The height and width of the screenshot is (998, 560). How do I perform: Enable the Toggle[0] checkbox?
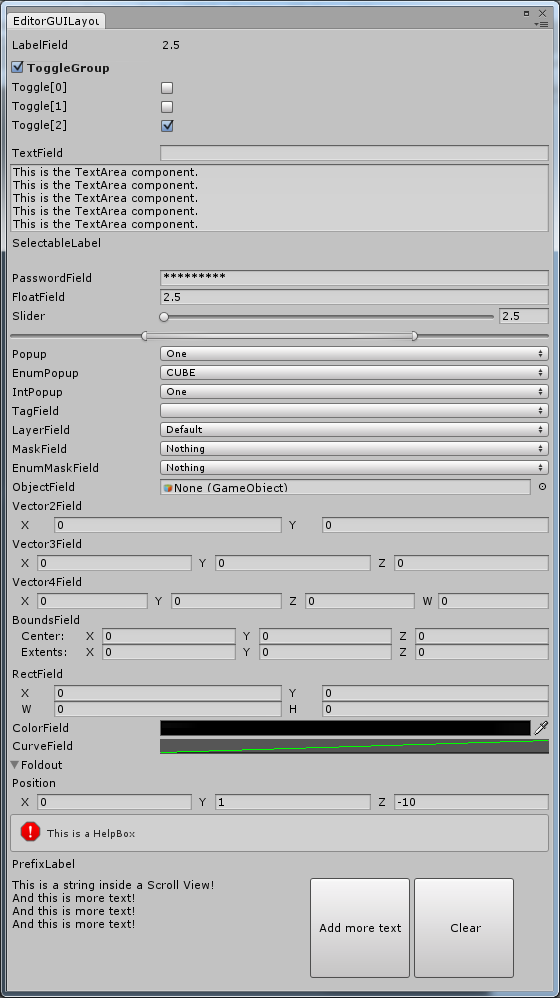point(167,87)
